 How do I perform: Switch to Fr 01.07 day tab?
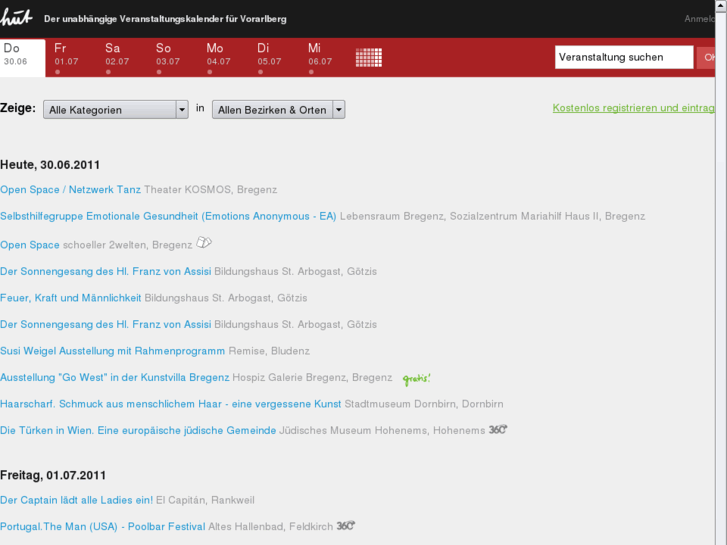pos(66,58)
